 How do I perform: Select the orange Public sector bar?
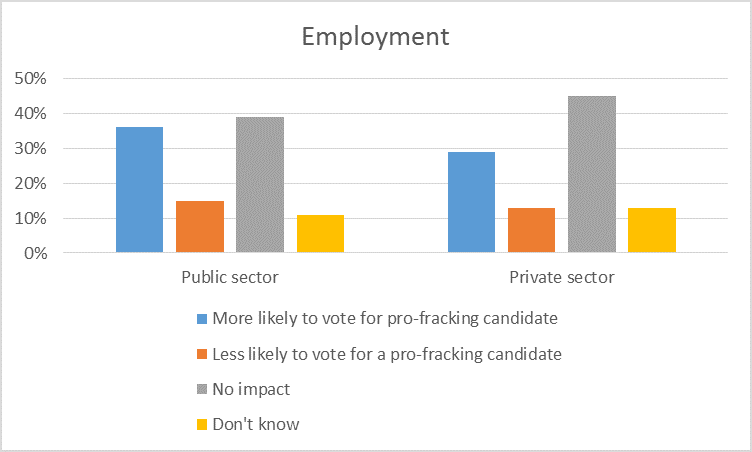coord(199,227)
